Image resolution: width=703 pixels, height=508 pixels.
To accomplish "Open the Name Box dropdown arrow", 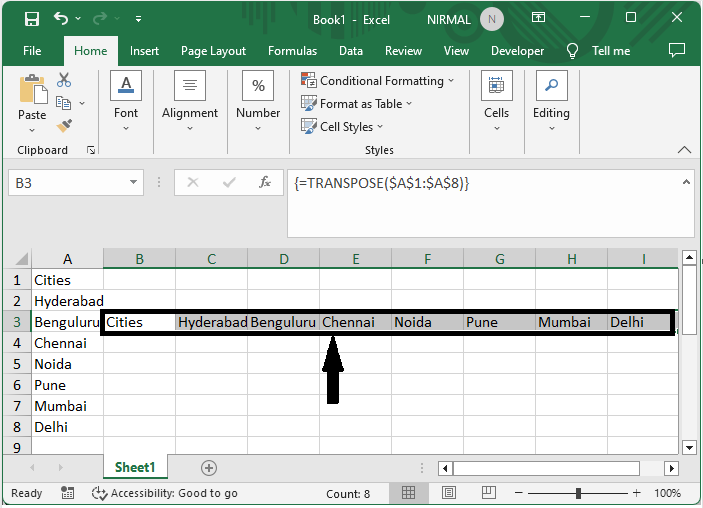I will (x=133, y=182).
